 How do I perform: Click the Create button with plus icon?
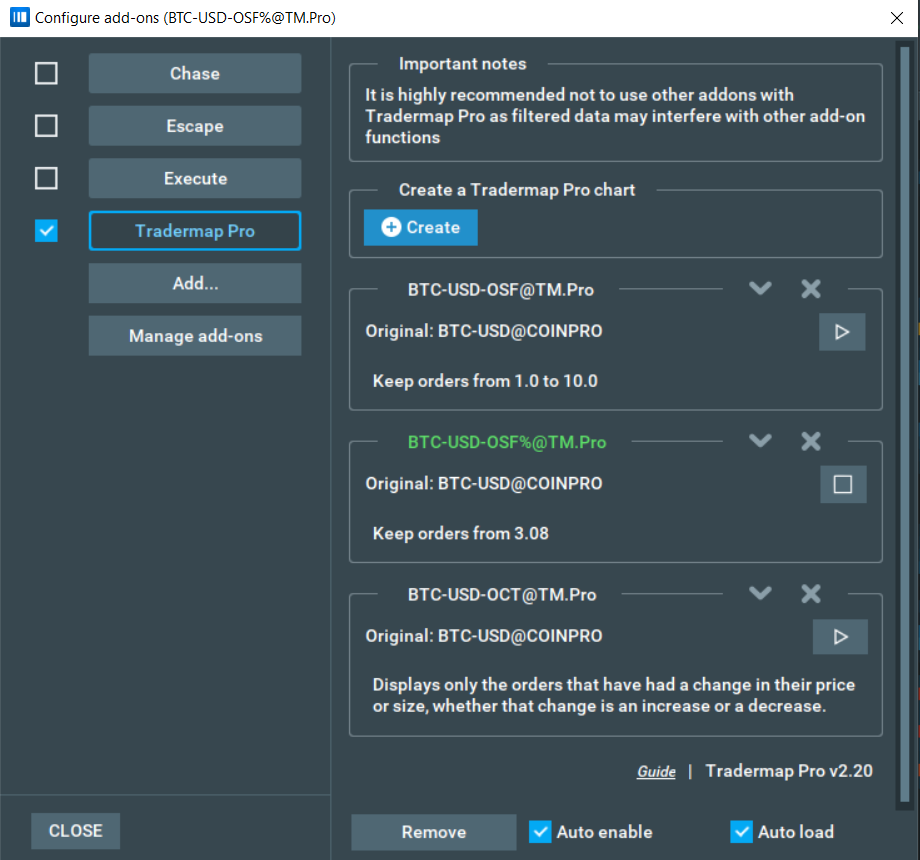click(x=421, y=227)
